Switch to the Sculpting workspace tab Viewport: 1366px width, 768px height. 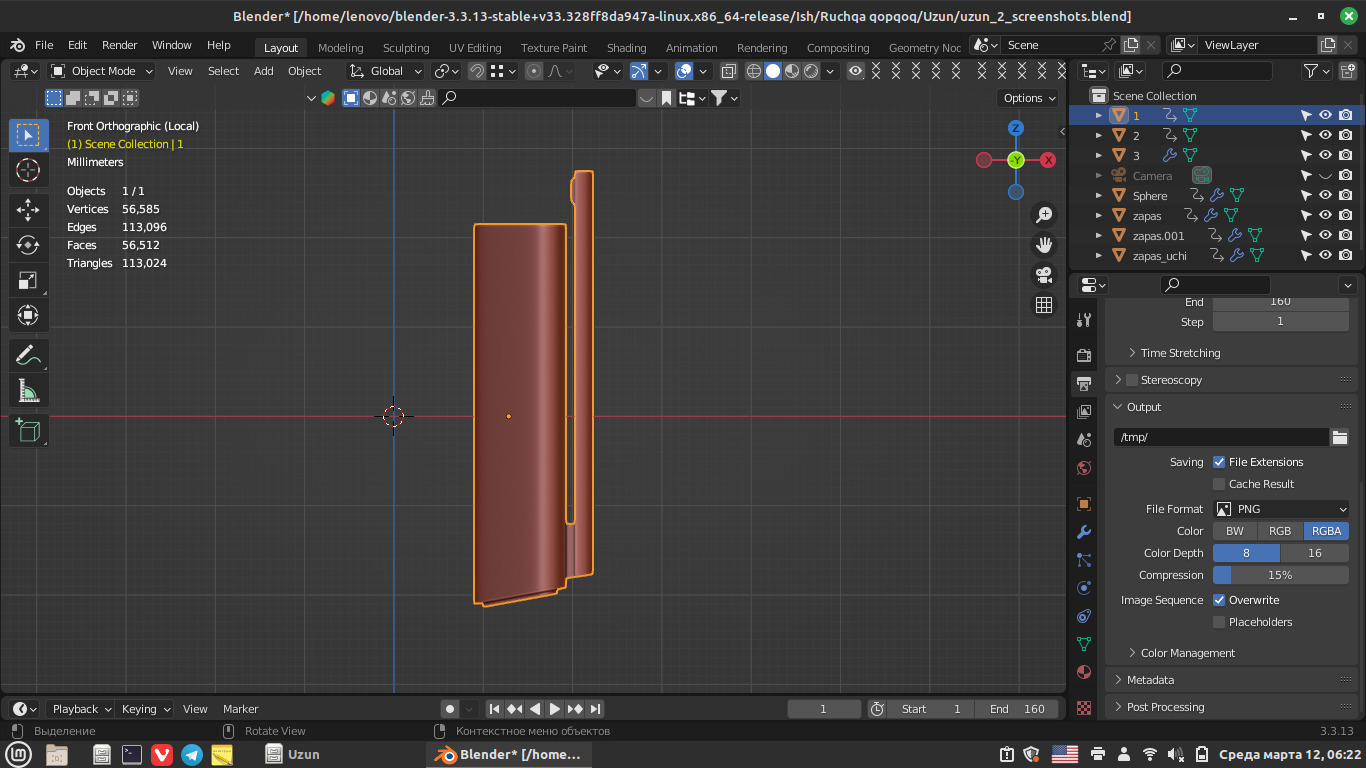tap(406, 48)
